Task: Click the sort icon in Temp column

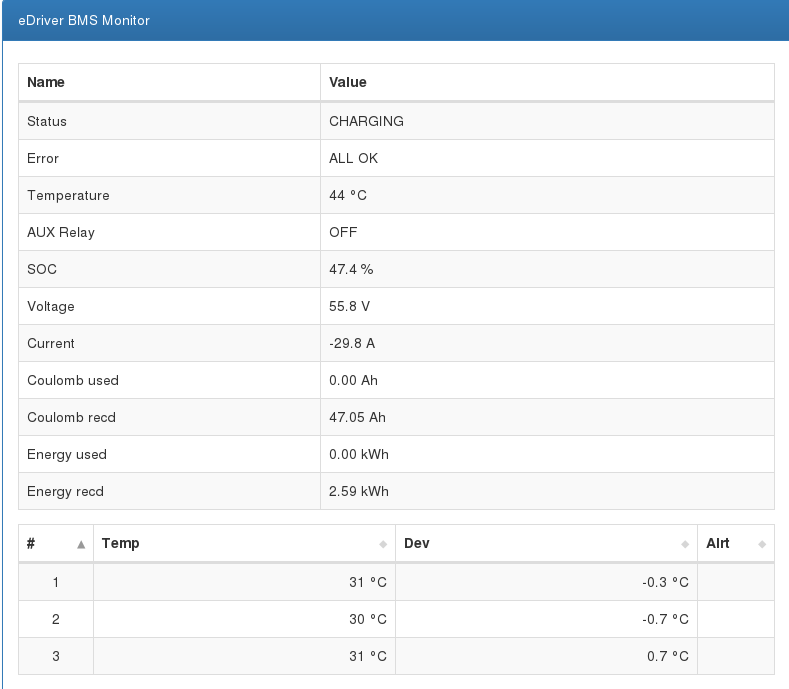Action: coord(383,544)
